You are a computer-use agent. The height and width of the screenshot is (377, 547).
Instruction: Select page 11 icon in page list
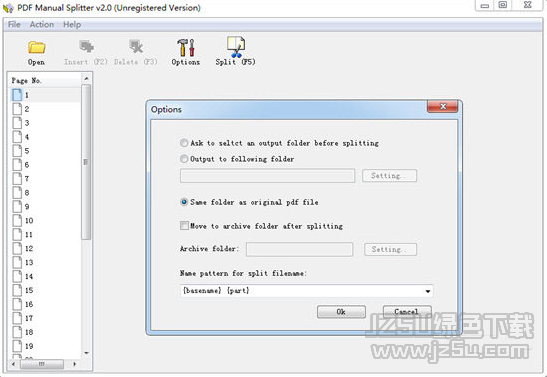pos(17,234)
